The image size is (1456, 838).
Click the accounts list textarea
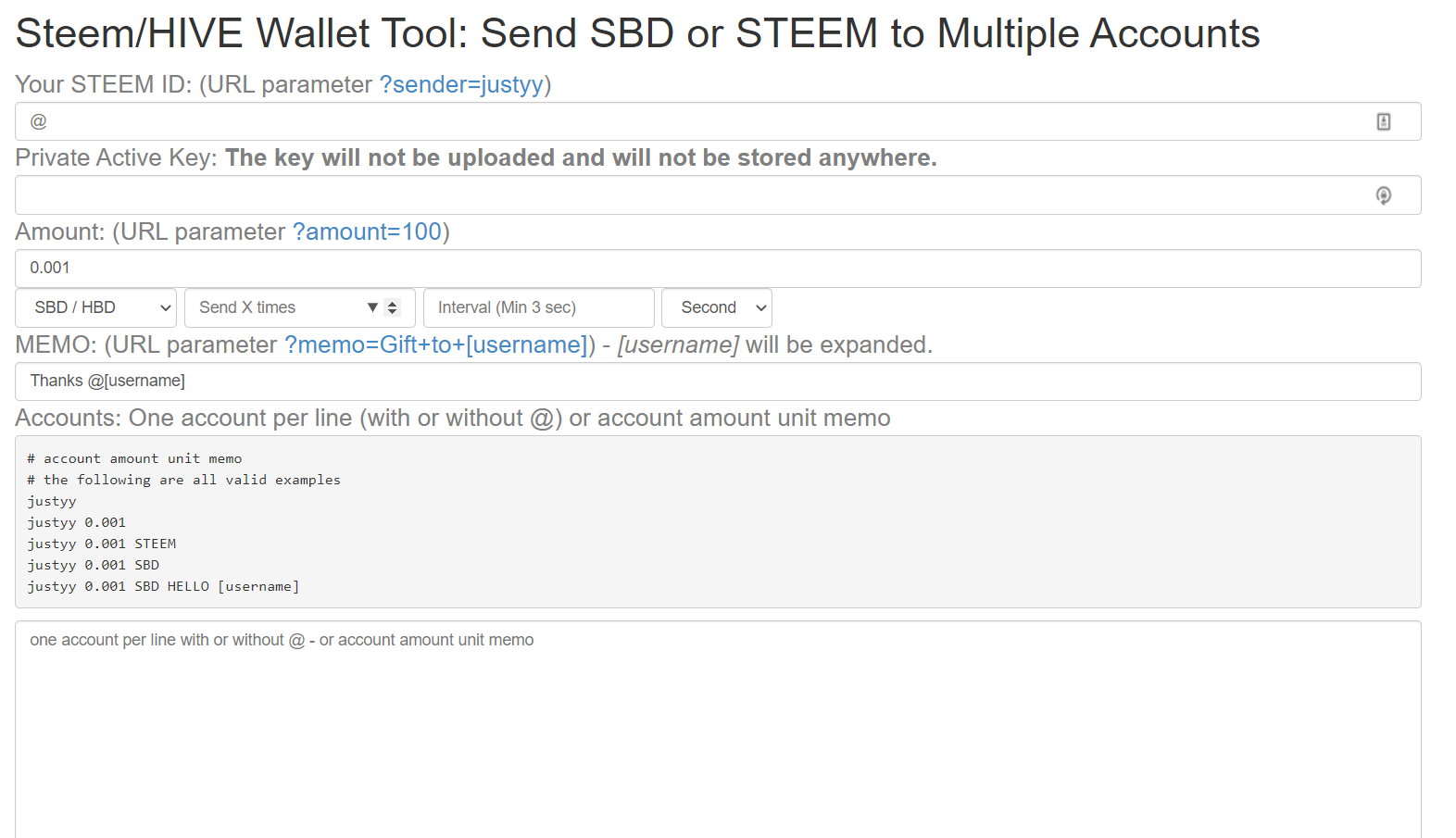pos(718,732)
